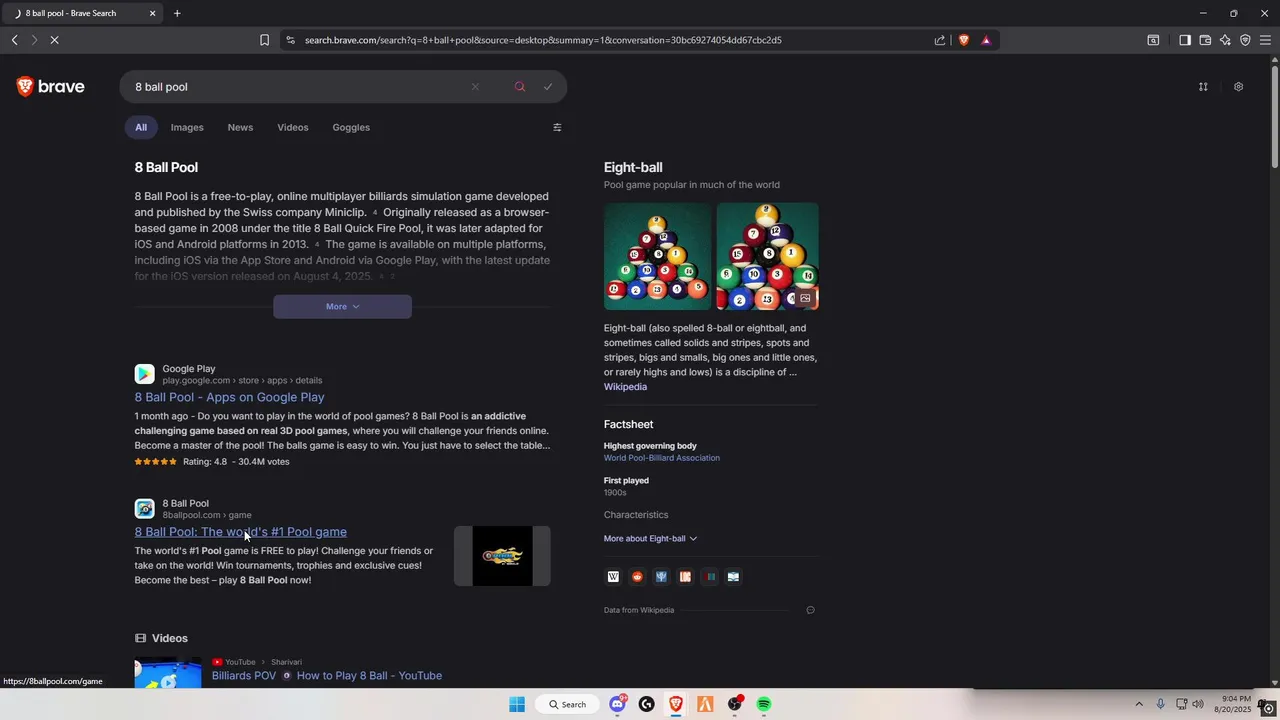Open the Brave VPN shield icon
This screenshot has width=1280, height=720.
(x=1245, y=40)
